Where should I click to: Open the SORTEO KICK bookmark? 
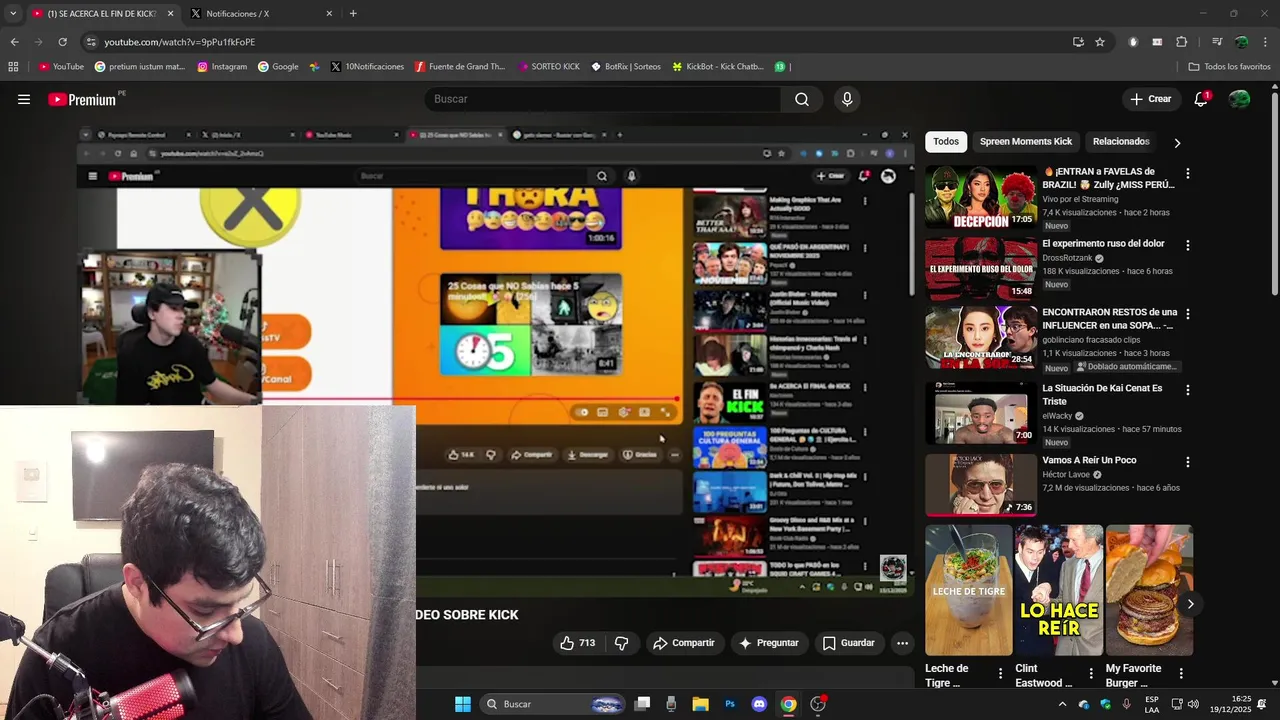(x=549, y=67)
